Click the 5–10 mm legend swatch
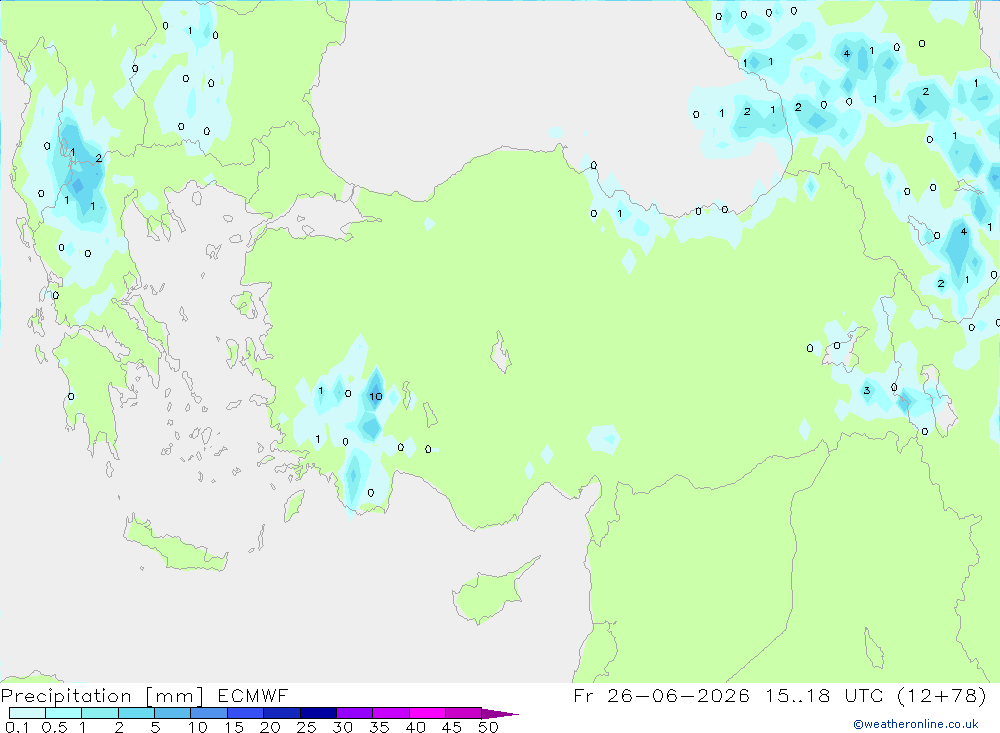The height and width of the screenshot is (733, 1000). pyautogui.click(x=173, y=713)
